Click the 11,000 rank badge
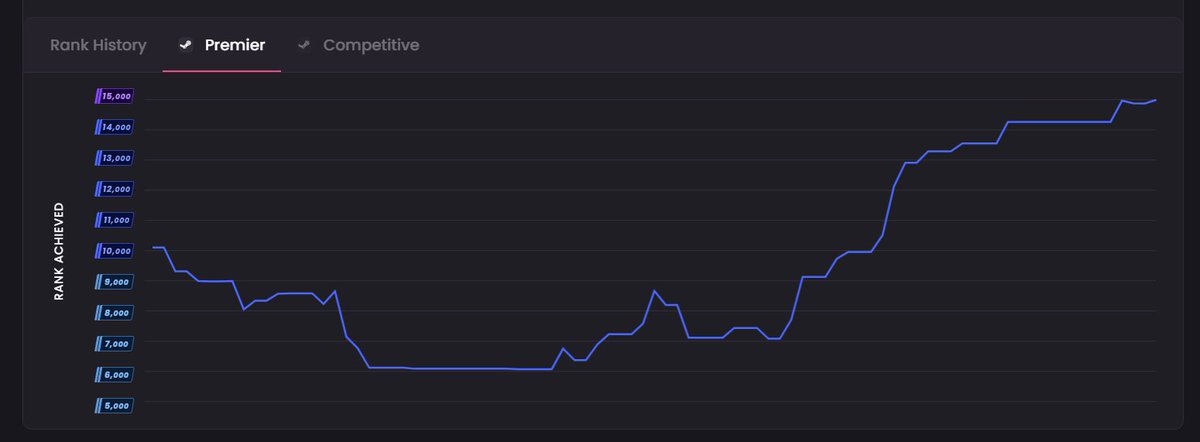The height and width of the screenshot is (442, 1200). 115,220
